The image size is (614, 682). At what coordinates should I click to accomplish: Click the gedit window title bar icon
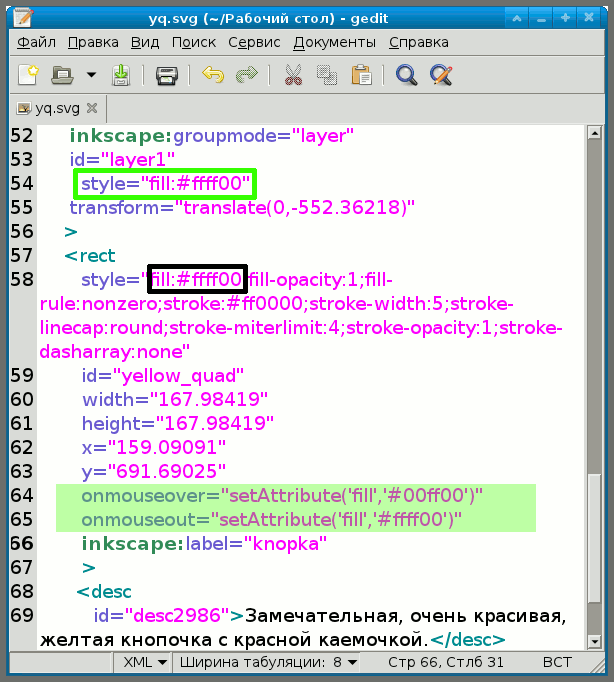[23, 17]
